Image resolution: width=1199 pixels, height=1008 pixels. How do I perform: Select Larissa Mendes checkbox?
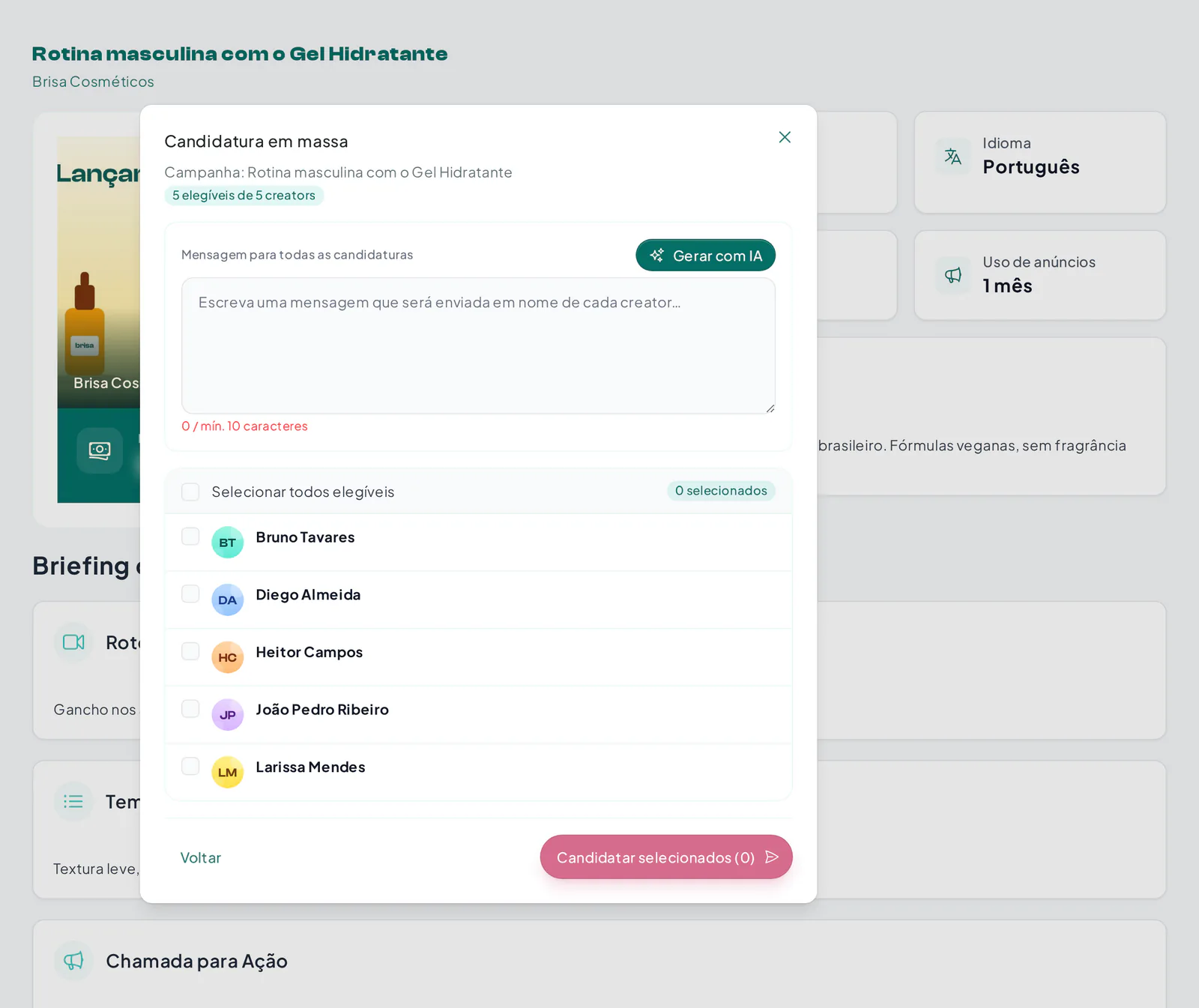[x=190, y=766]
